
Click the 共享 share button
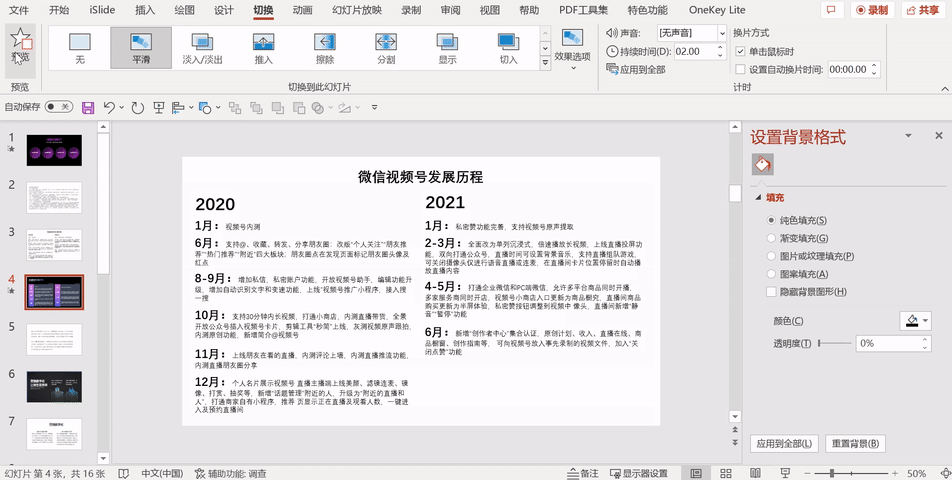(923, 10)
